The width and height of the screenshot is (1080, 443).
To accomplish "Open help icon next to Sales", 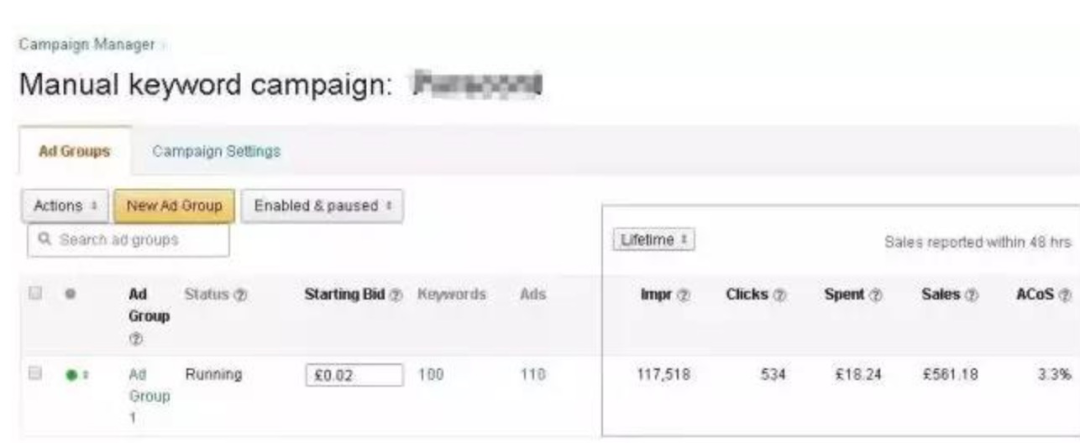I will (x=969, y=294).
